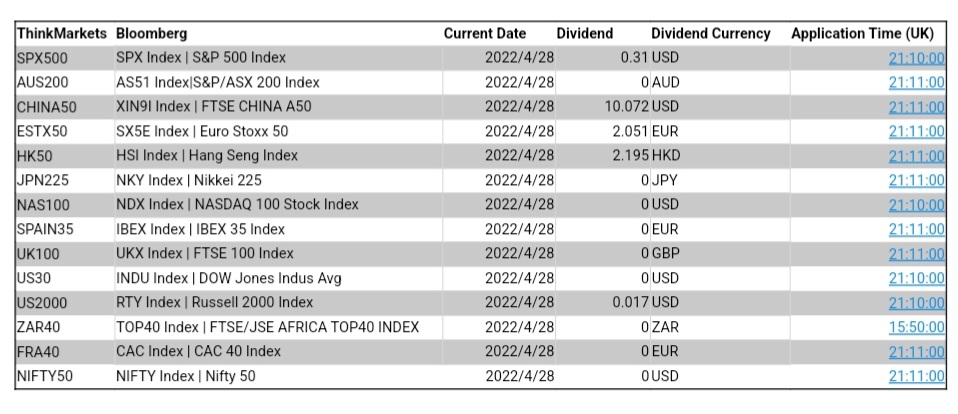The width and height of the screenshot is (958, 414).
Task: Open the SPX500 application time link
Action: tap(916, 58)
